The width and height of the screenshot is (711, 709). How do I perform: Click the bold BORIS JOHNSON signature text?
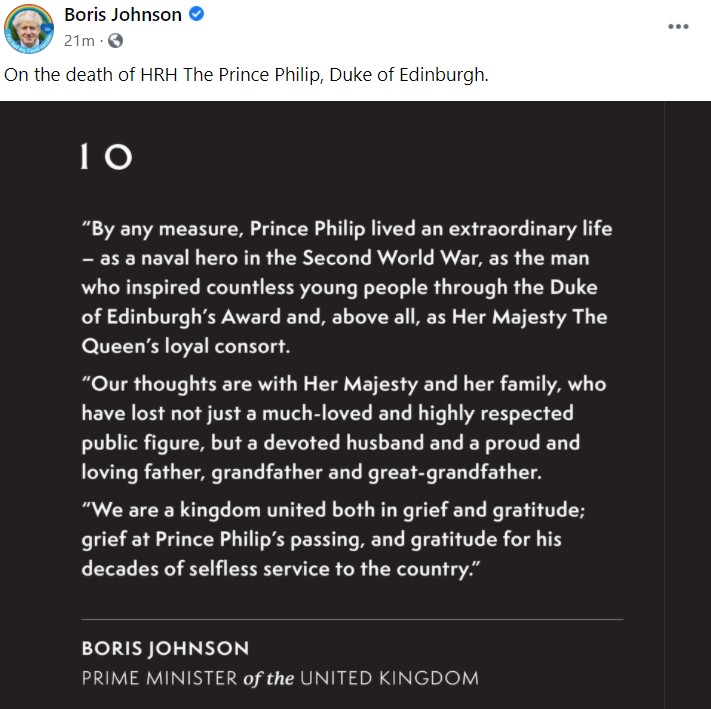pyautogui.click(x=165, y=648)
